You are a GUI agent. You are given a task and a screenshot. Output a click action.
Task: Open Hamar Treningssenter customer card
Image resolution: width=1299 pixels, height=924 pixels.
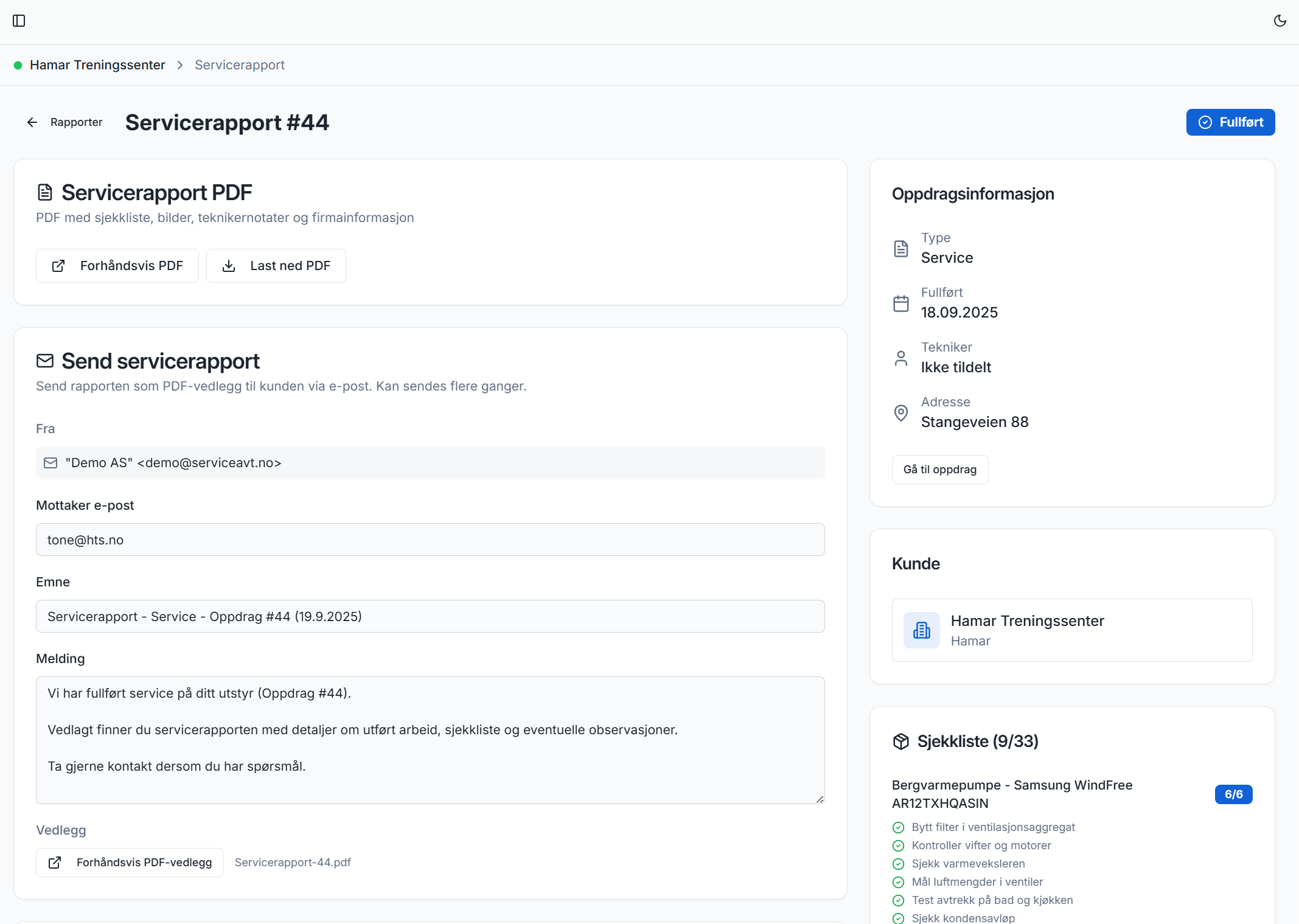1071,630
